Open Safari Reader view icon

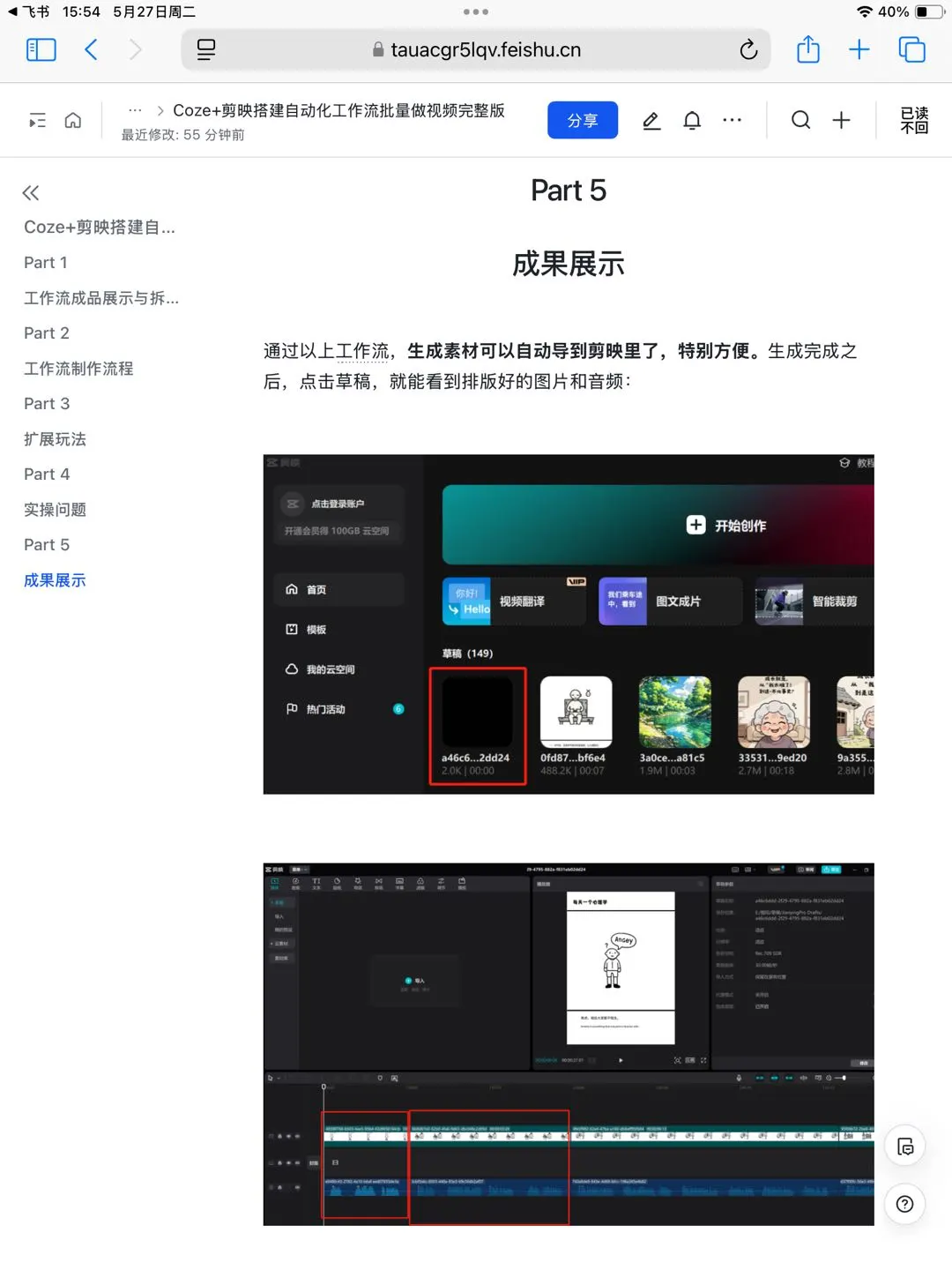tap(205, 50)
